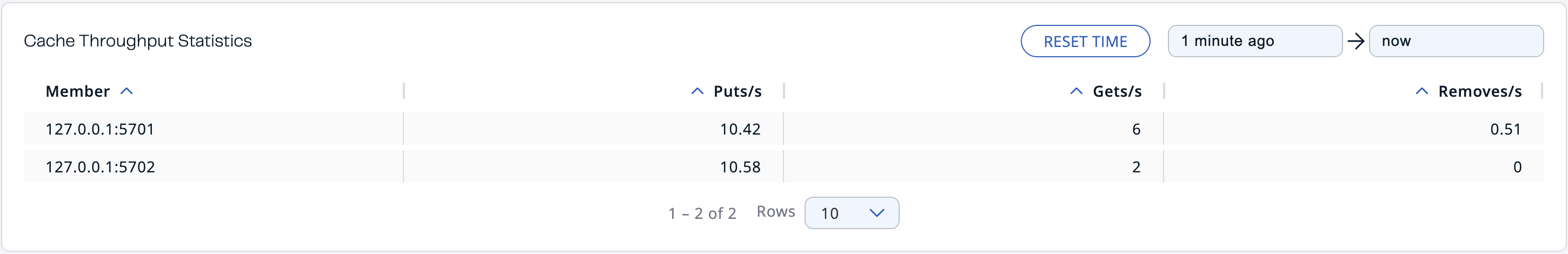The image size is (1568, 254).
Task: Click the sort arrow beside Puts/s
Action: (697, 91)
